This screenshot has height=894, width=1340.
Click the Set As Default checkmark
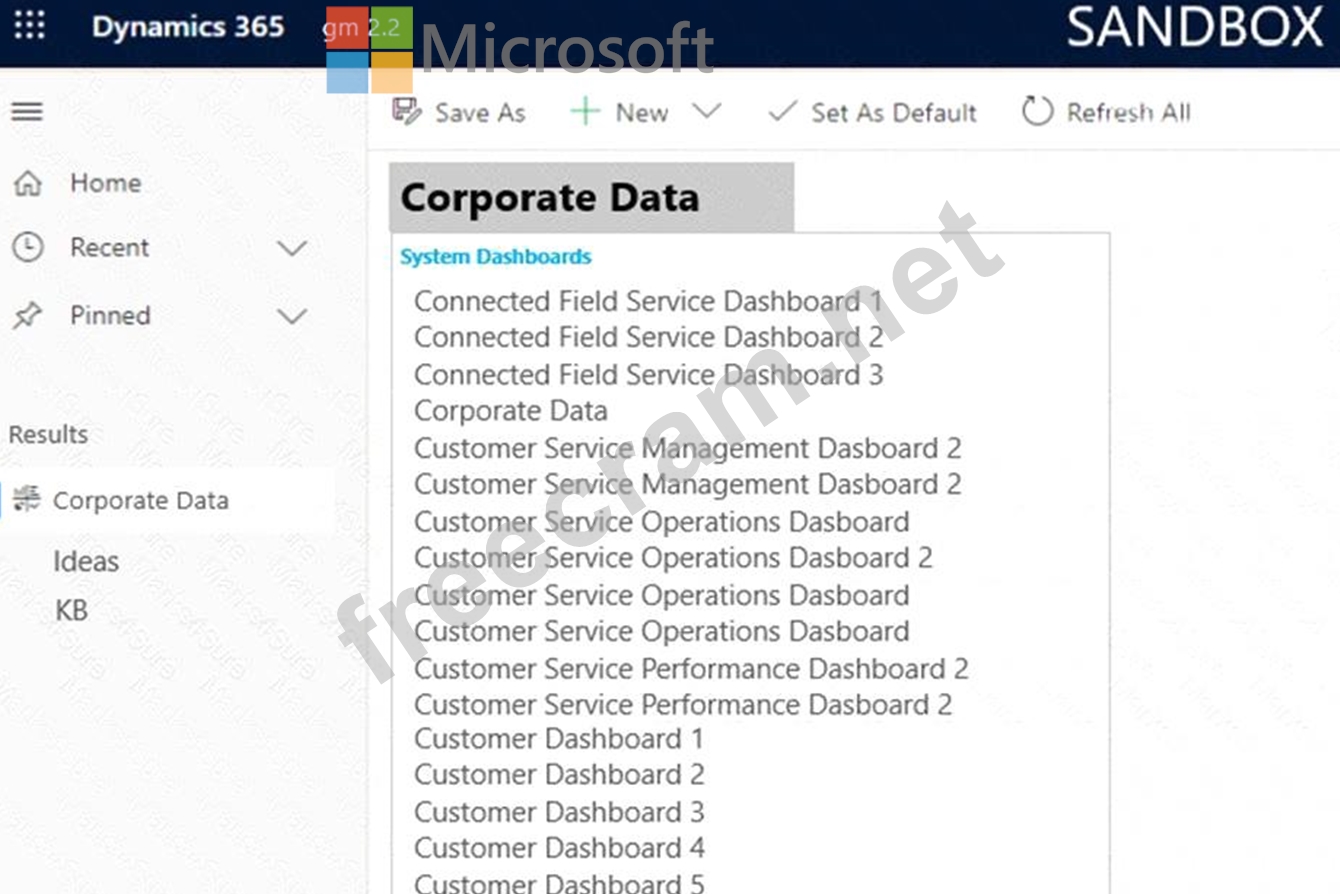[781, 112]
